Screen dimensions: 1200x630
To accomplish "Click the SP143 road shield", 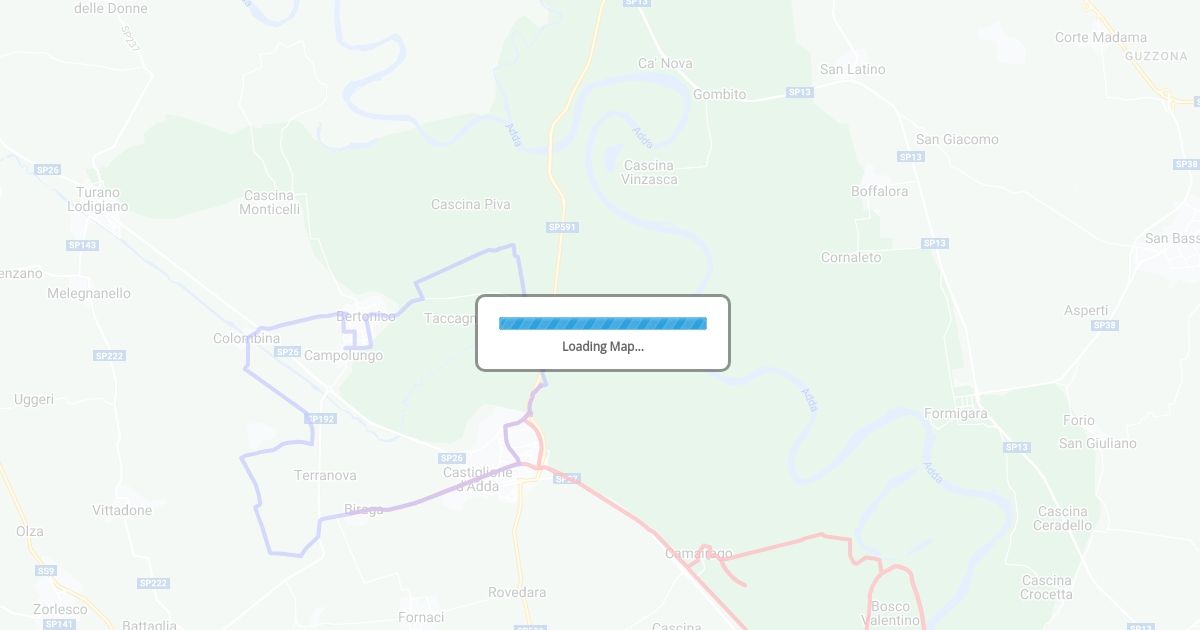I will click(x=82, y=245).
